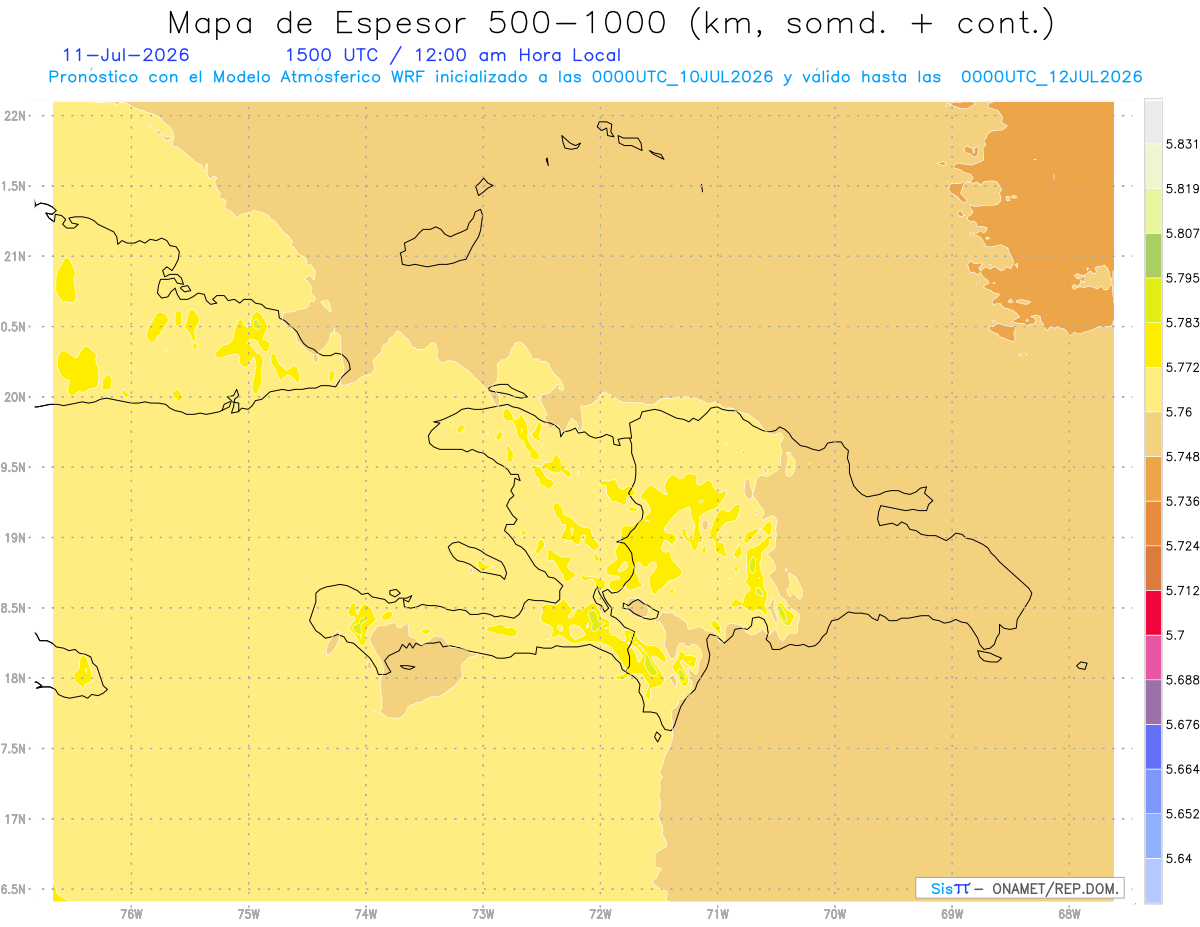Select the pink legend swatch between 5.7 and 5.688
This screenshot has width=1200, height=927.
click(x=1153, y=657)
